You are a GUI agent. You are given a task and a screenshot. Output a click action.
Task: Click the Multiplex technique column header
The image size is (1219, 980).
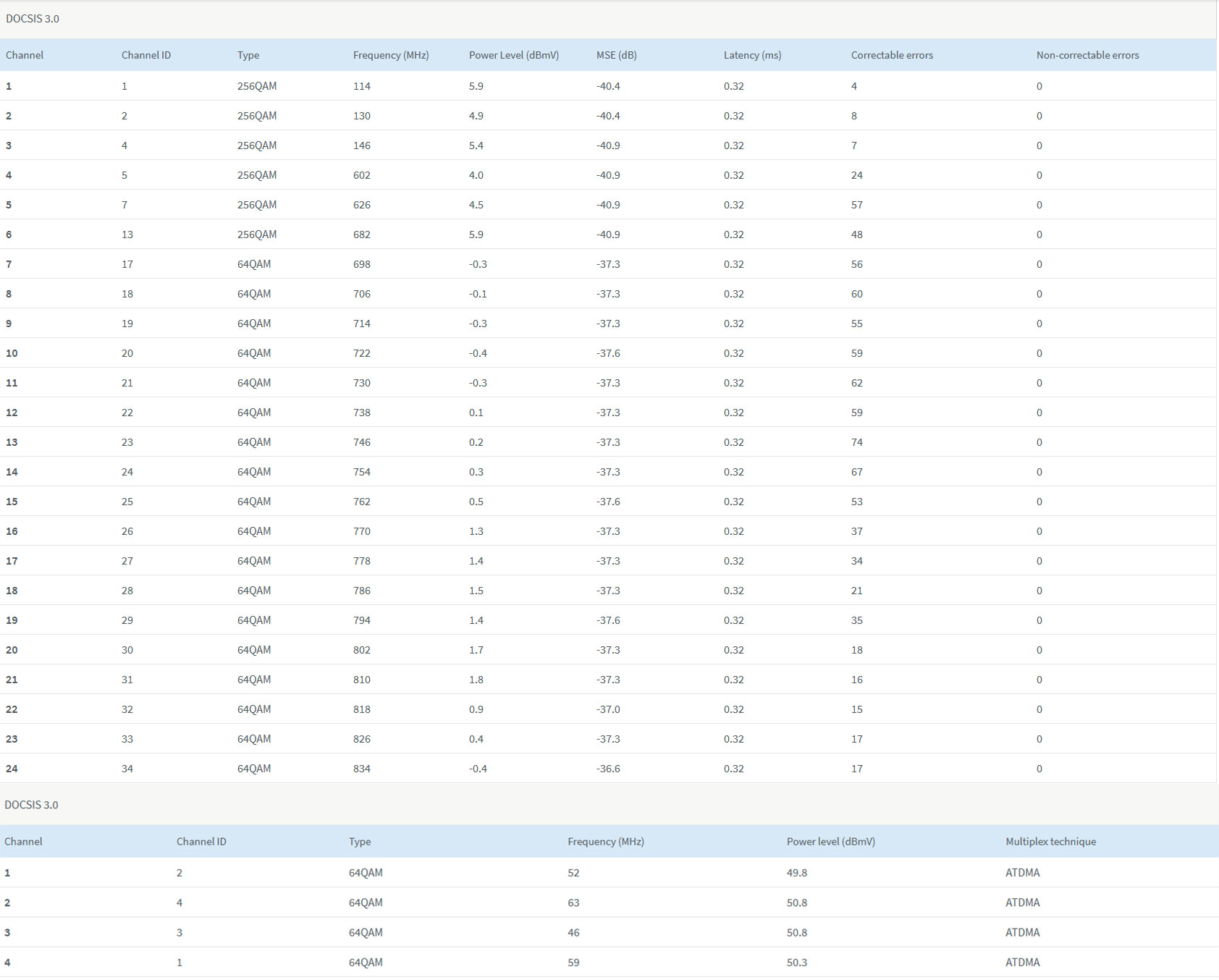pos(1050,842)
